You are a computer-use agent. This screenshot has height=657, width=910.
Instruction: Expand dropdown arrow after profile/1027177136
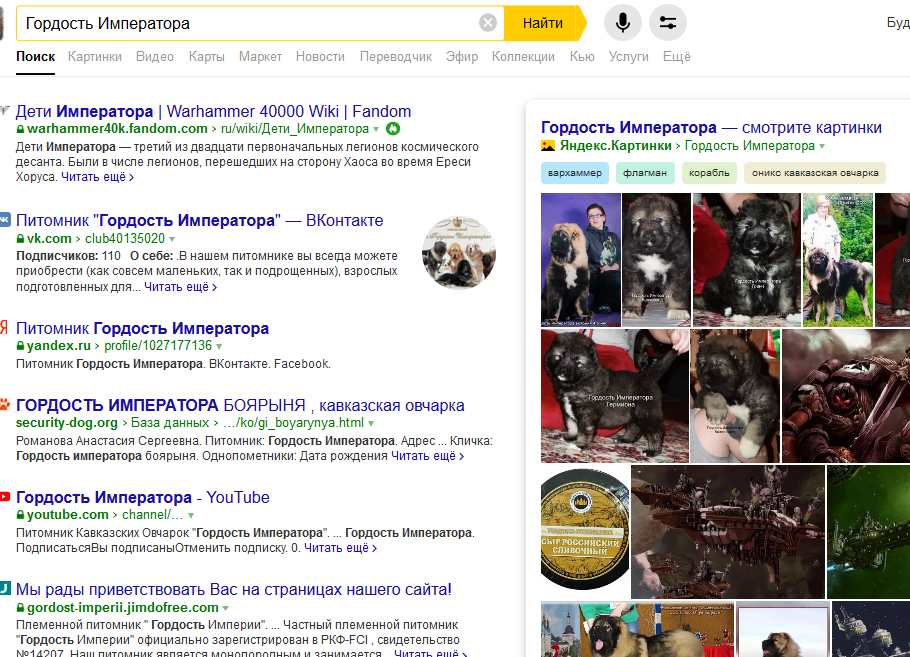(219, 346)
